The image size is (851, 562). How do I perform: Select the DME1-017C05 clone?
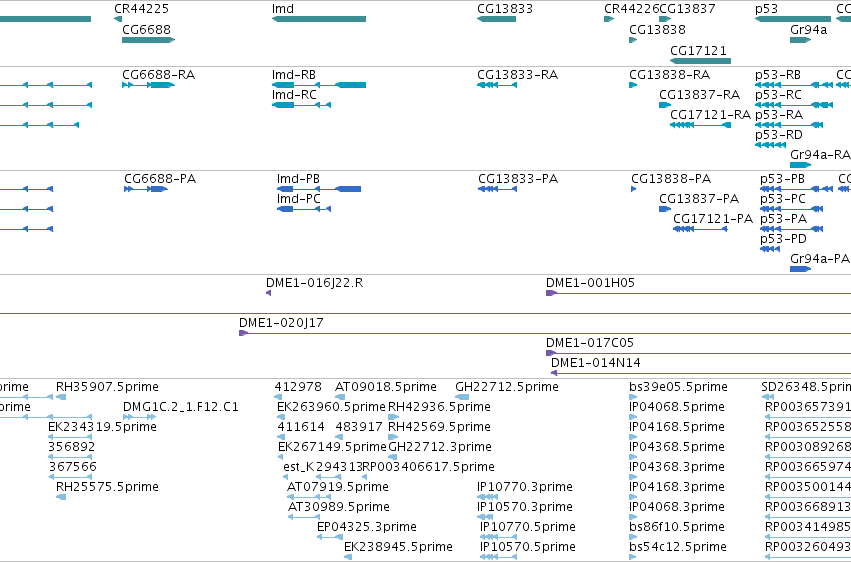click(x=698, y=353)
